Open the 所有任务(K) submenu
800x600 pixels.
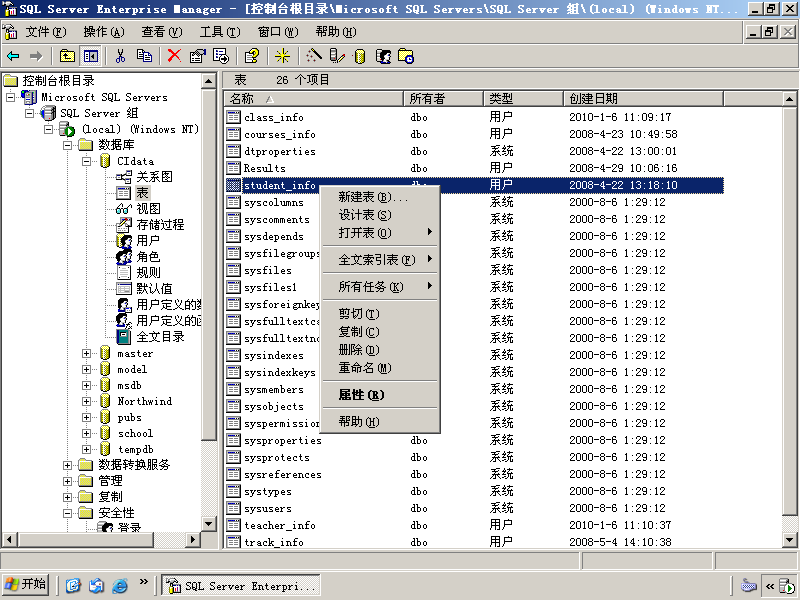[380, 287]
